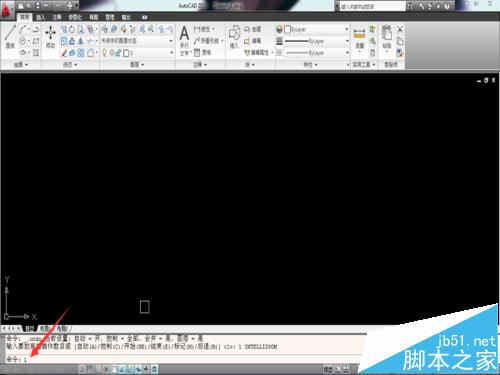Viewport: 500px width, 375px height.
Task: Click the Cut scissors icon
Action: (x=400, y=29)
